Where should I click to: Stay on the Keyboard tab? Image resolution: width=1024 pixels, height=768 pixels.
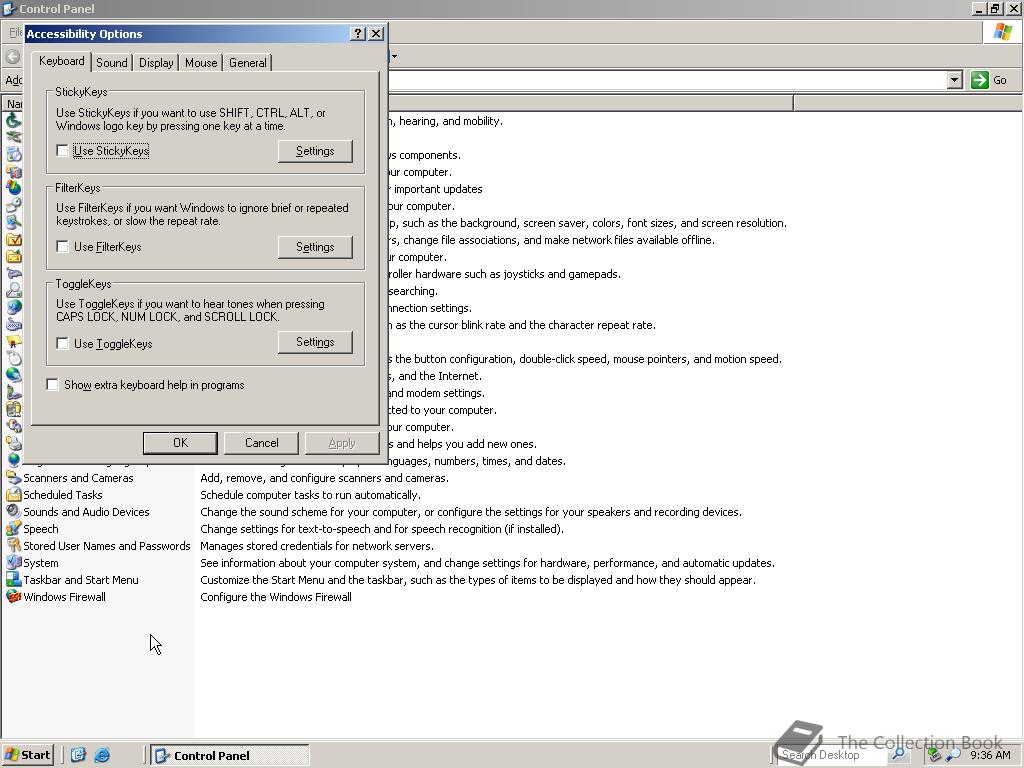61,61
